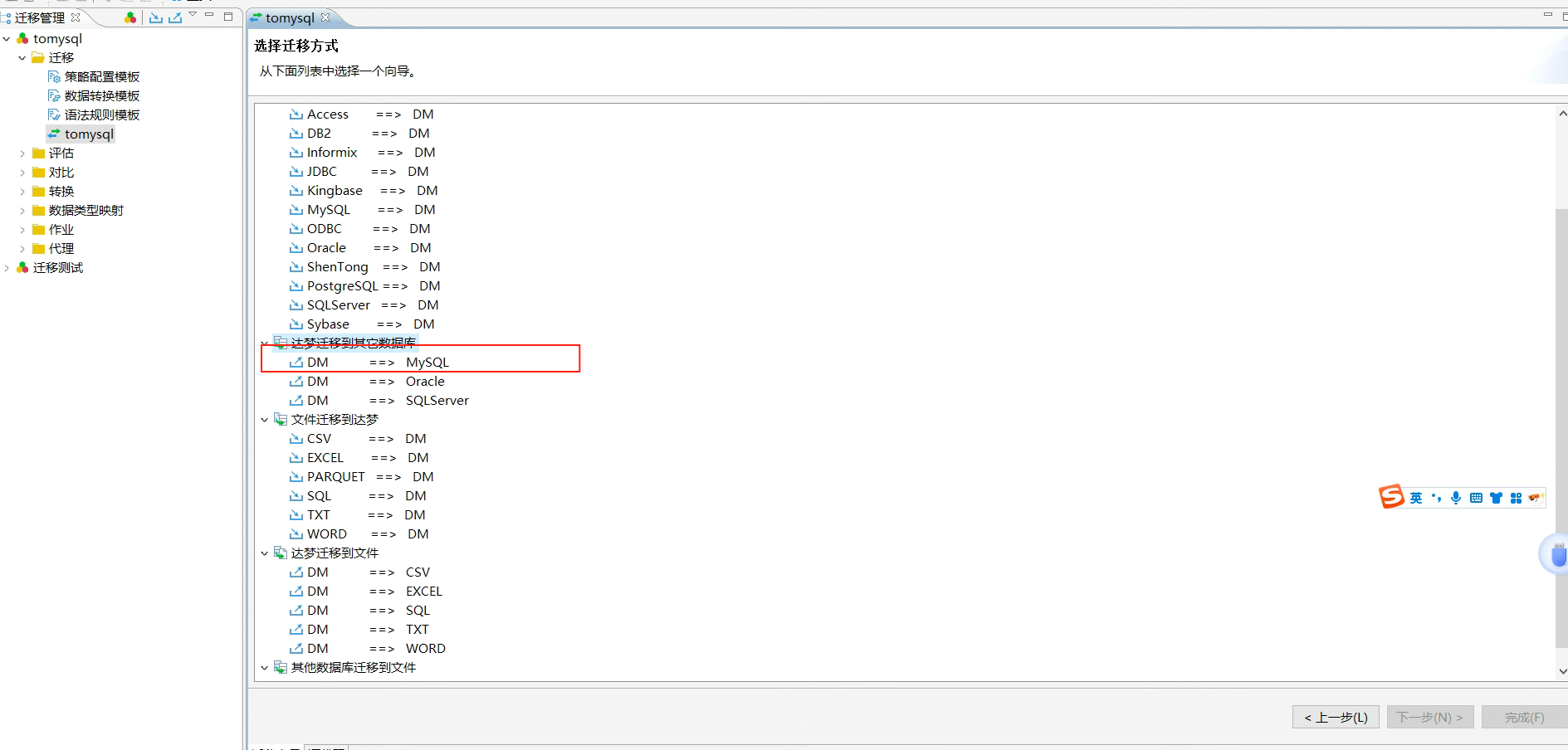The width and height of the screenshot is (1568, 750).
Task: Click the icon for Oracle ==> DM
Action: pos(296,248)
